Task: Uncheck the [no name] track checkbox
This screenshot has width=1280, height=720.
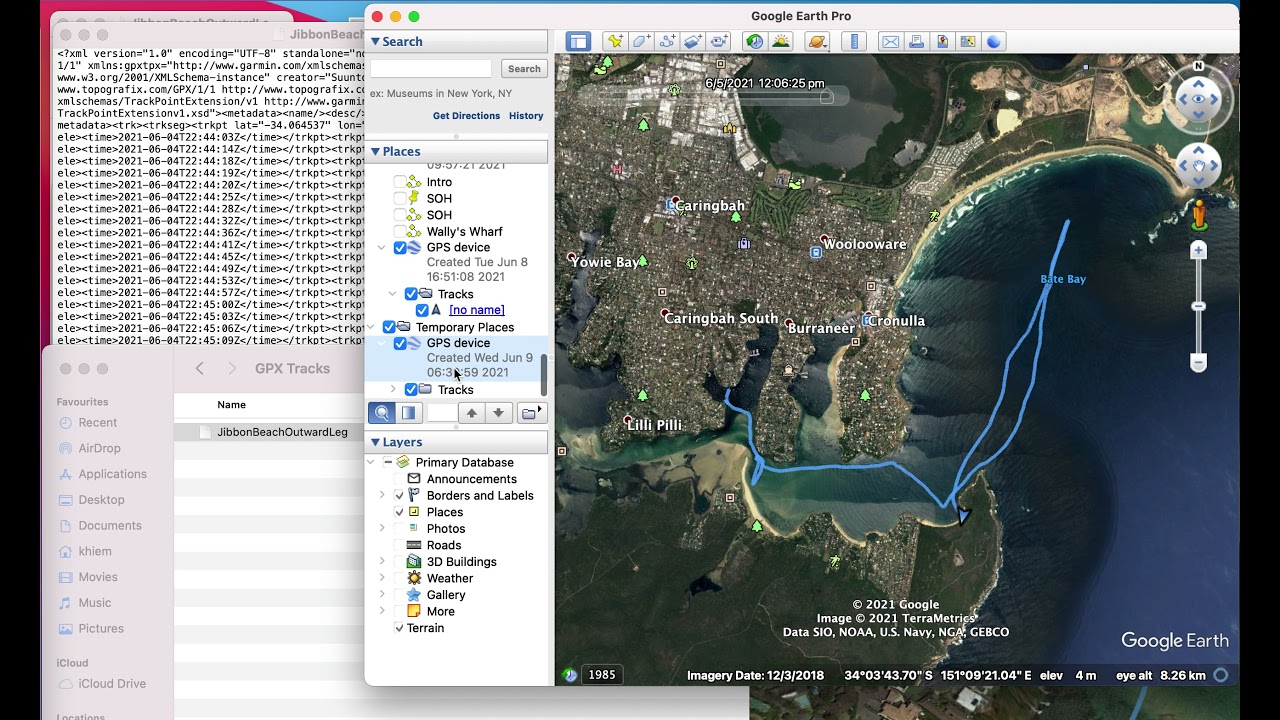Action: tap(422, 310)
